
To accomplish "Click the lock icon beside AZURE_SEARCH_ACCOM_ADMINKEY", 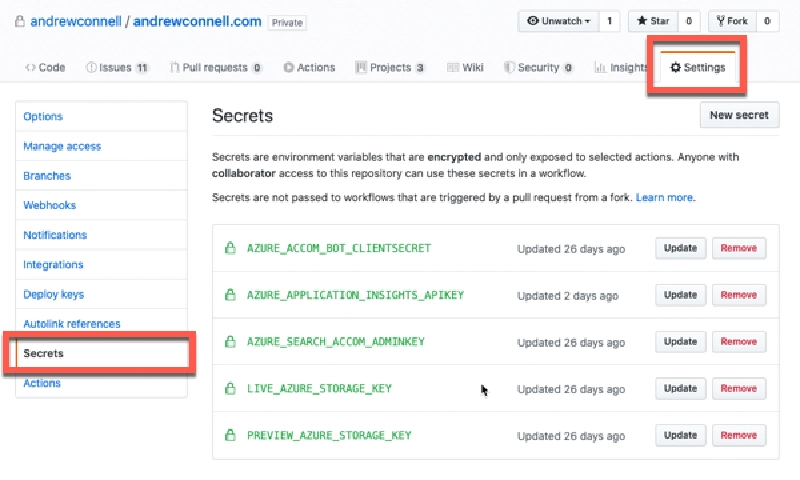I will (x=230, y=341).
